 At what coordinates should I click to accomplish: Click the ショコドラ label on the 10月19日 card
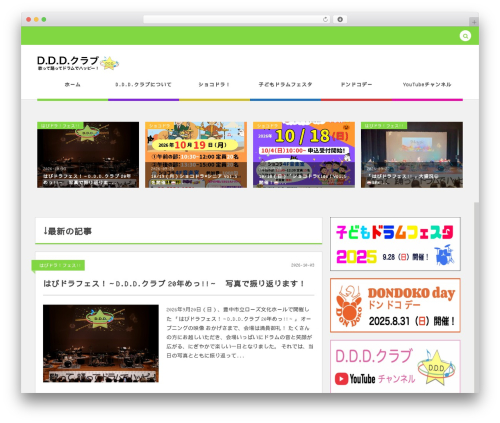pos(160,126)
